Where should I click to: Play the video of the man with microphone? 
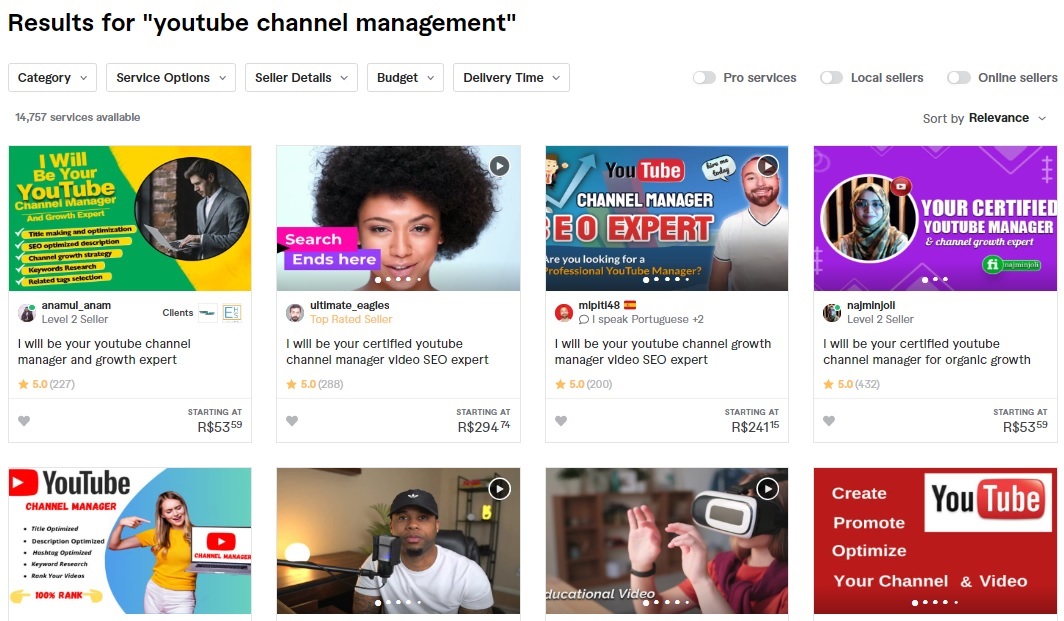(x=499, y=489)
